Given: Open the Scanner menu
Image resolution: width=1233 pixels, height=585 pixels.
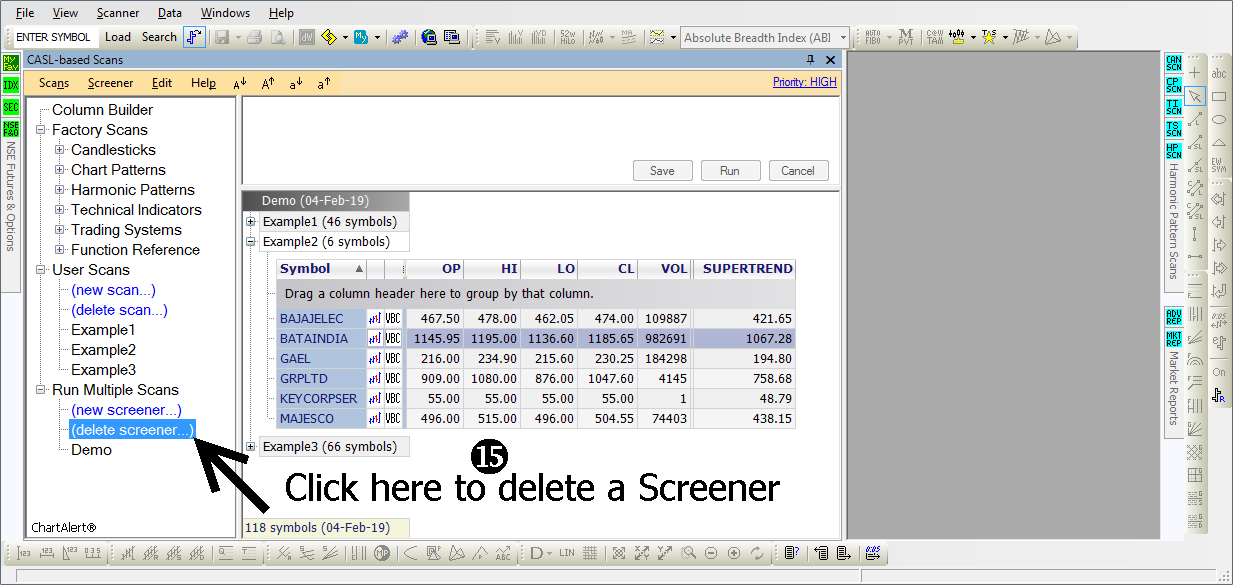Looking at the screenshot, I should 118,13.
